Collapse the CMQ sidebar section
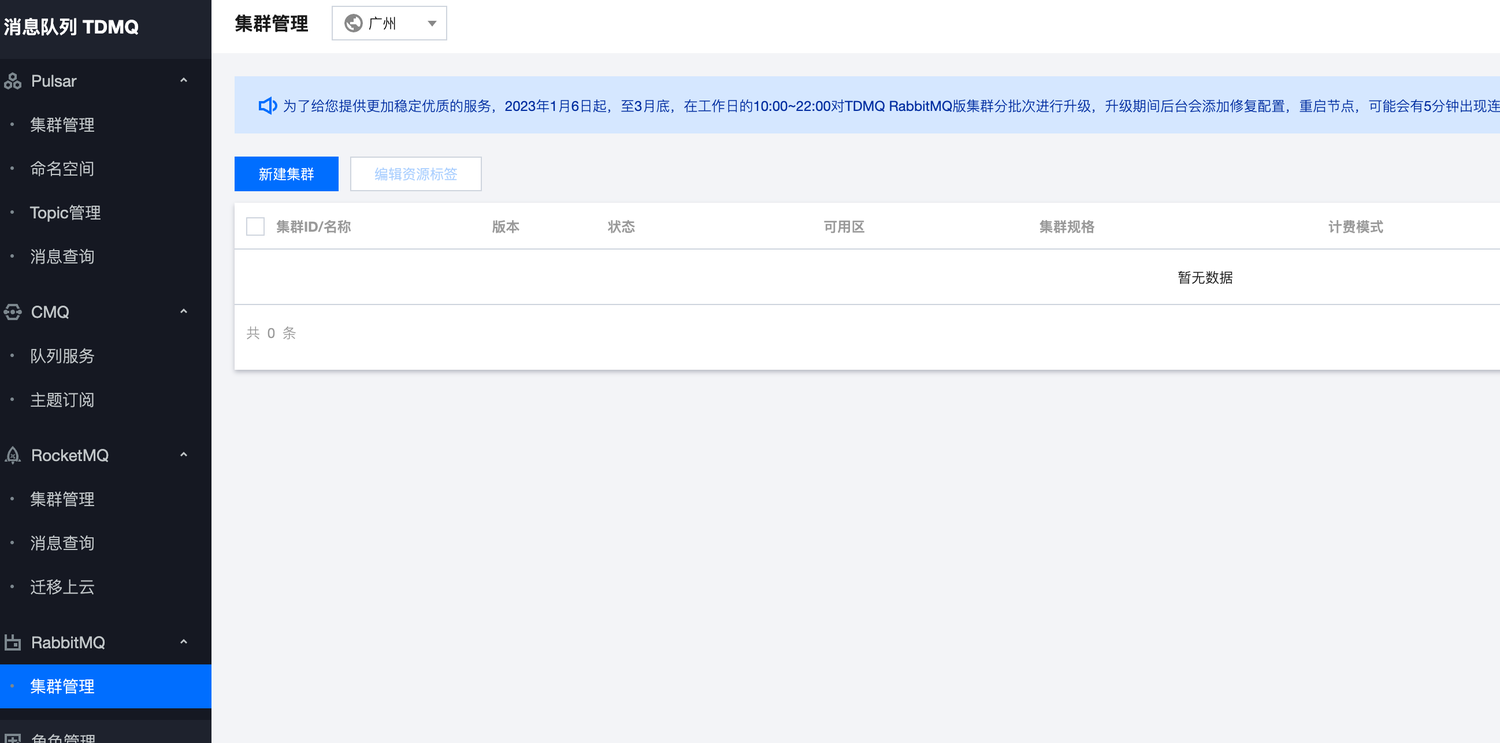1500x743 pixels. 183,312
